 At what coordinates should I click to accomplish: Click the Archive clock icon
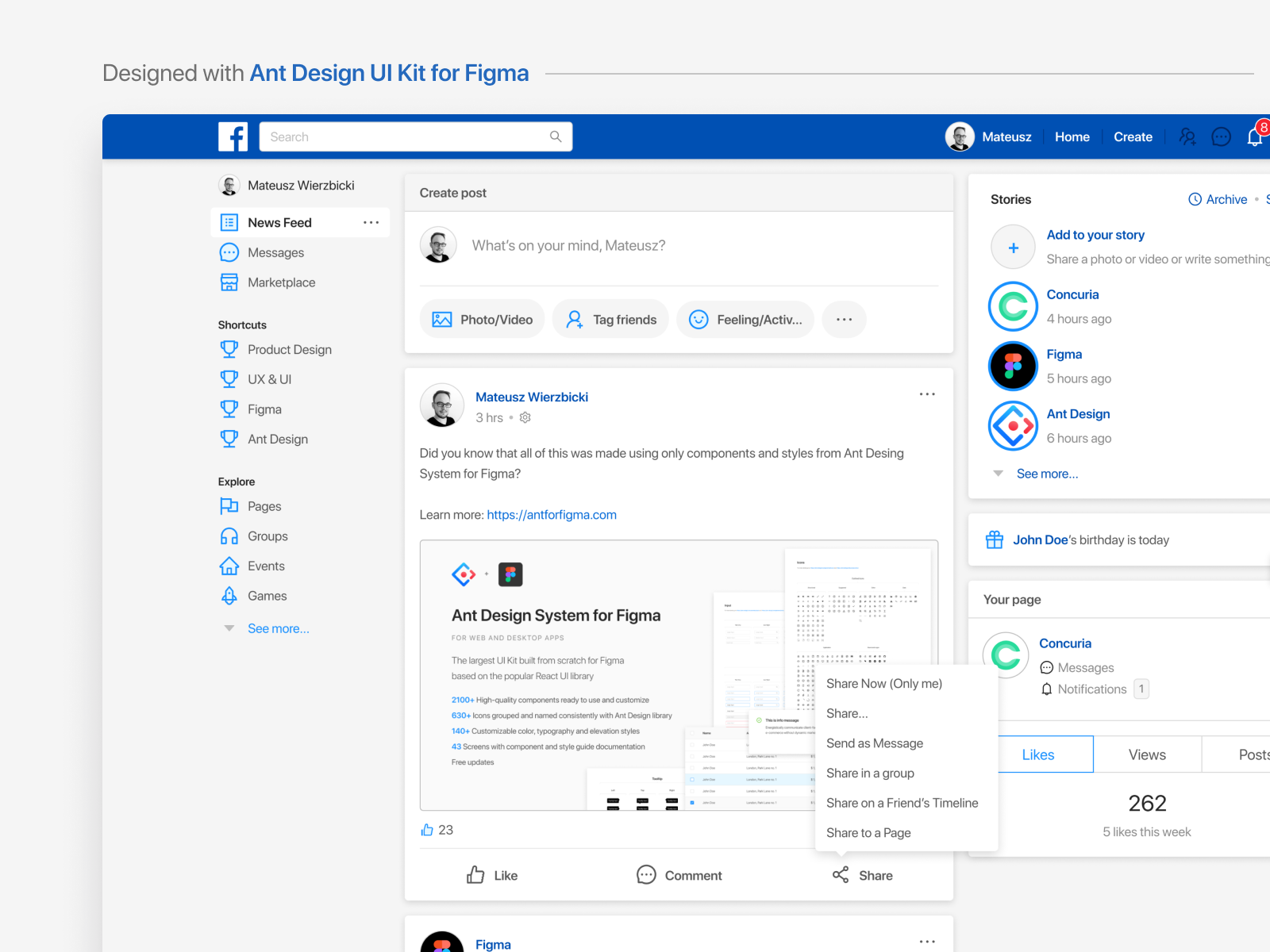point(1195,199)
